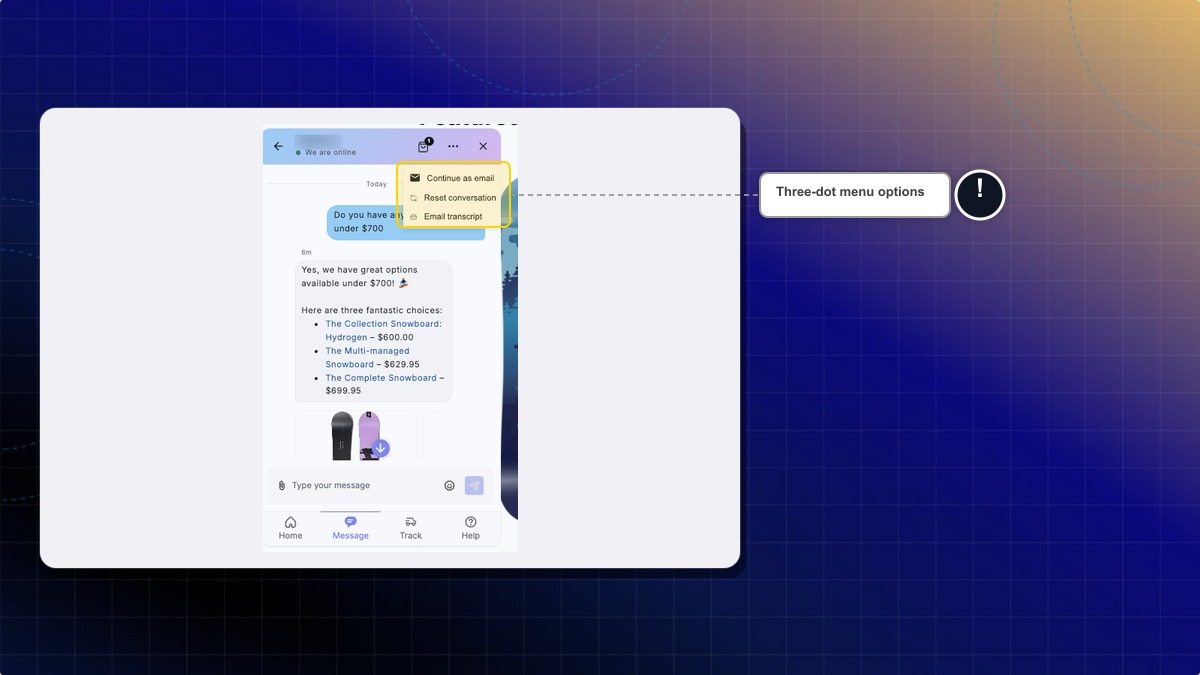View the purple snowboard product image
Image resolution: width=1200 pixels, height=675 pixels.
[x=369, y=435]
